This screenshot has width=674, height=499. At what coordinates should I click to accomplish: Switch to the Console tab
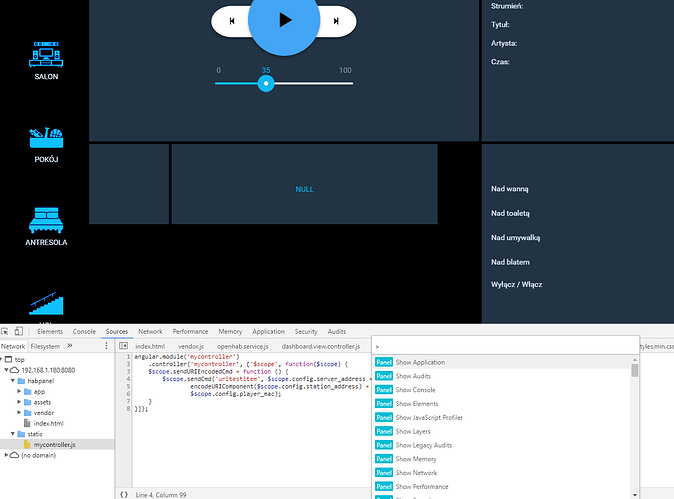(84, 331)
